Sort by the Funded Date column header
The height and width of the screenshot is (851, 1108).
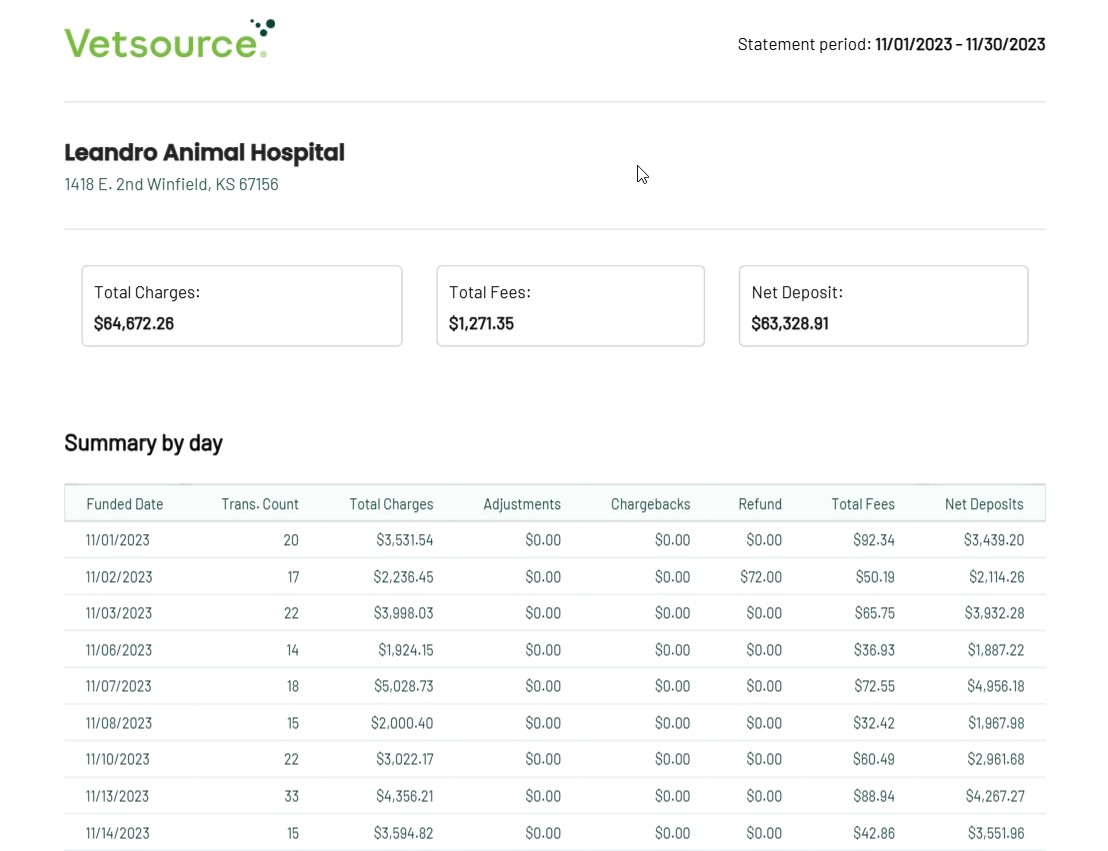(x=125, y=504)
